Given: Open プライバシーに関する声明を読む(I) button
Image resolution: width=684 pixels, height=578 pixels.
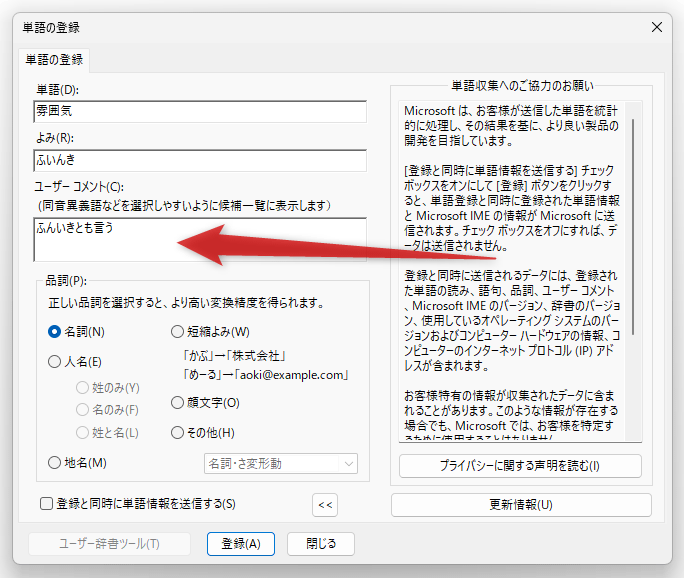Looking at the screenshot, I should coord(520,466).
